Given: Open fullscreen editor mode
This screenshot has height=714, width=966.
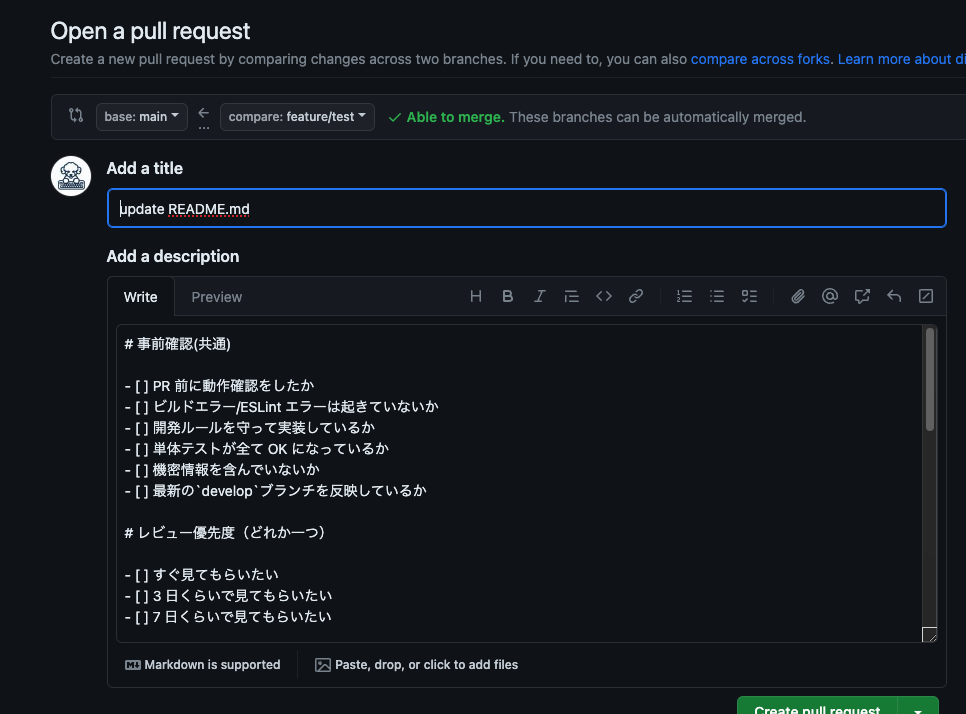Looking at the screenshot, I should [925, 296].
